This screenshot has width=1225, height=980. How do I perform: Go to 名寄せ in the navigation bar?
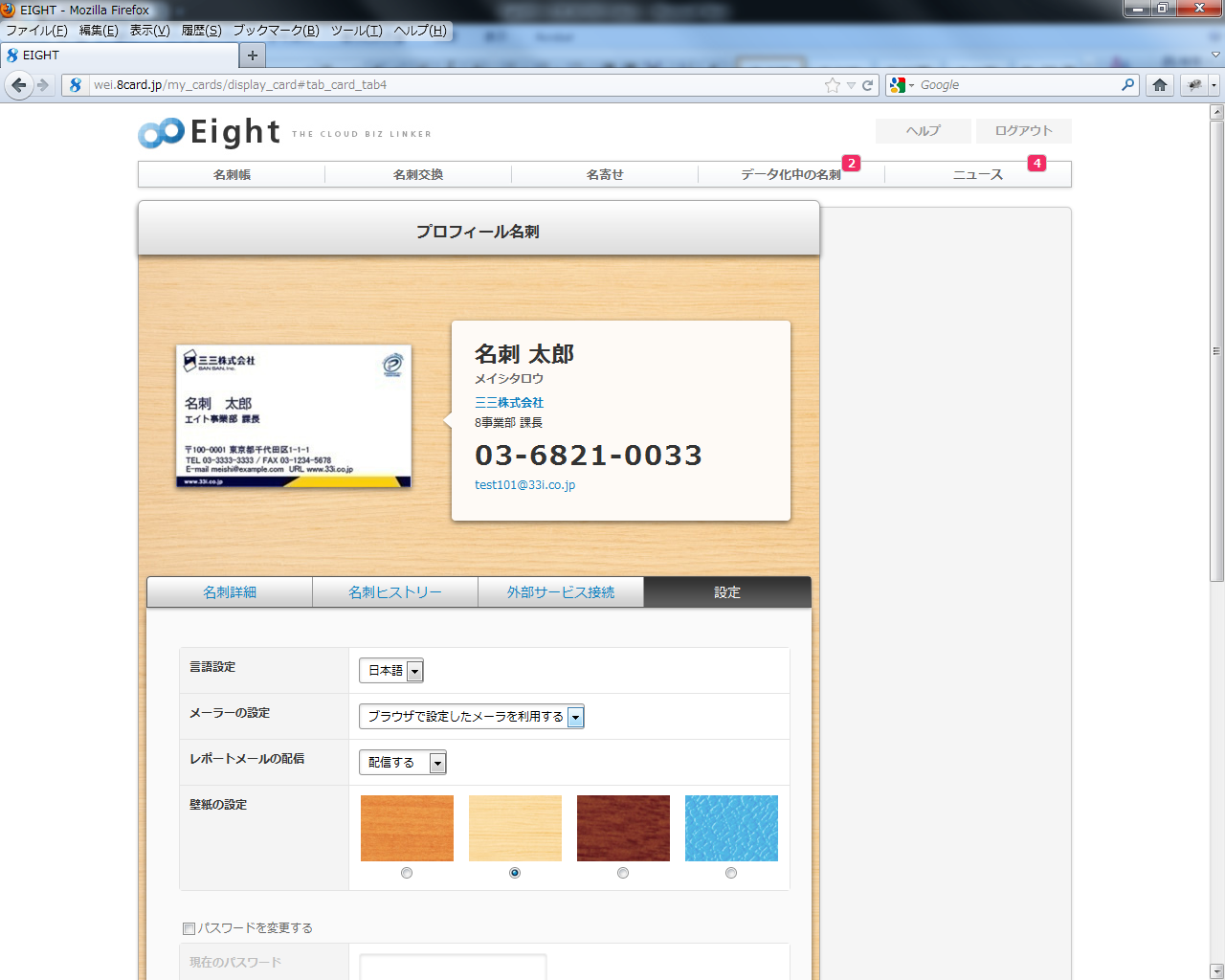tap(605, 174)
